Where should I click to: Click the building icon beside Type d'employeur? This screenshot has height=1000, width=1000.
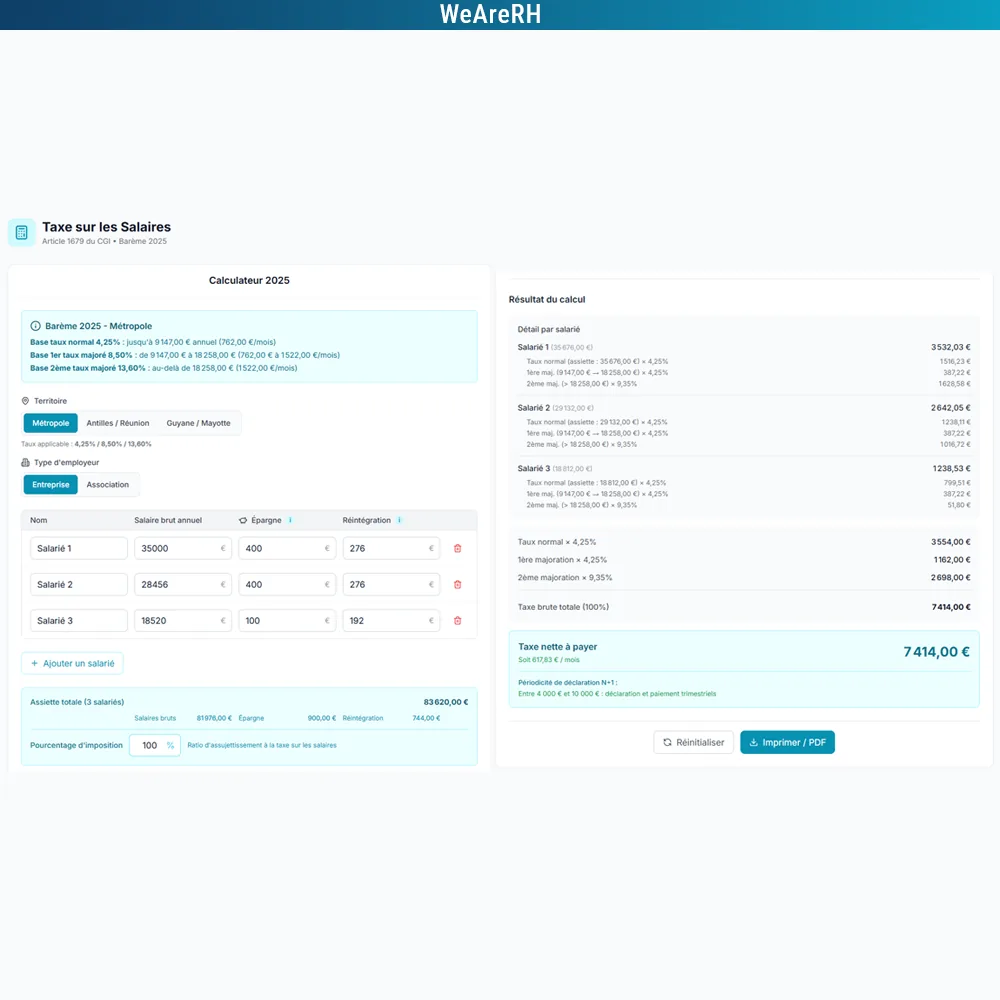[x=26, y=462]
